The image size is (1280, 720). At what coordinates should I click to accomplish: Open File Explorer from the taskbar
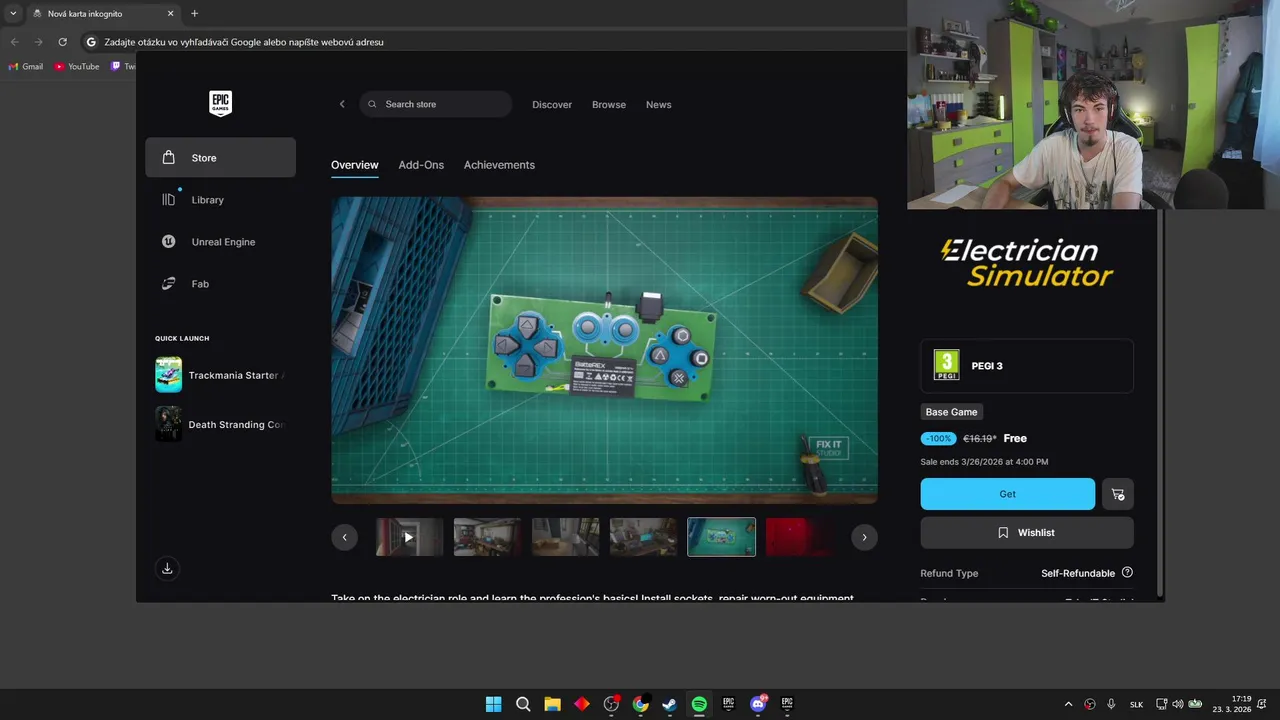(552, 704)
